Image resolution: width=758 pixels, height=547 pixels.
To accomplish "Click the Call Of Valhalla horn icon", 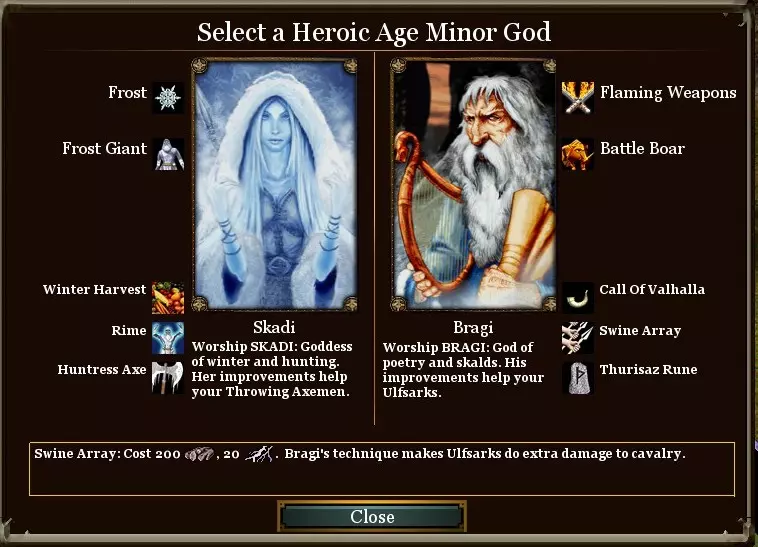I will point(578,298).
